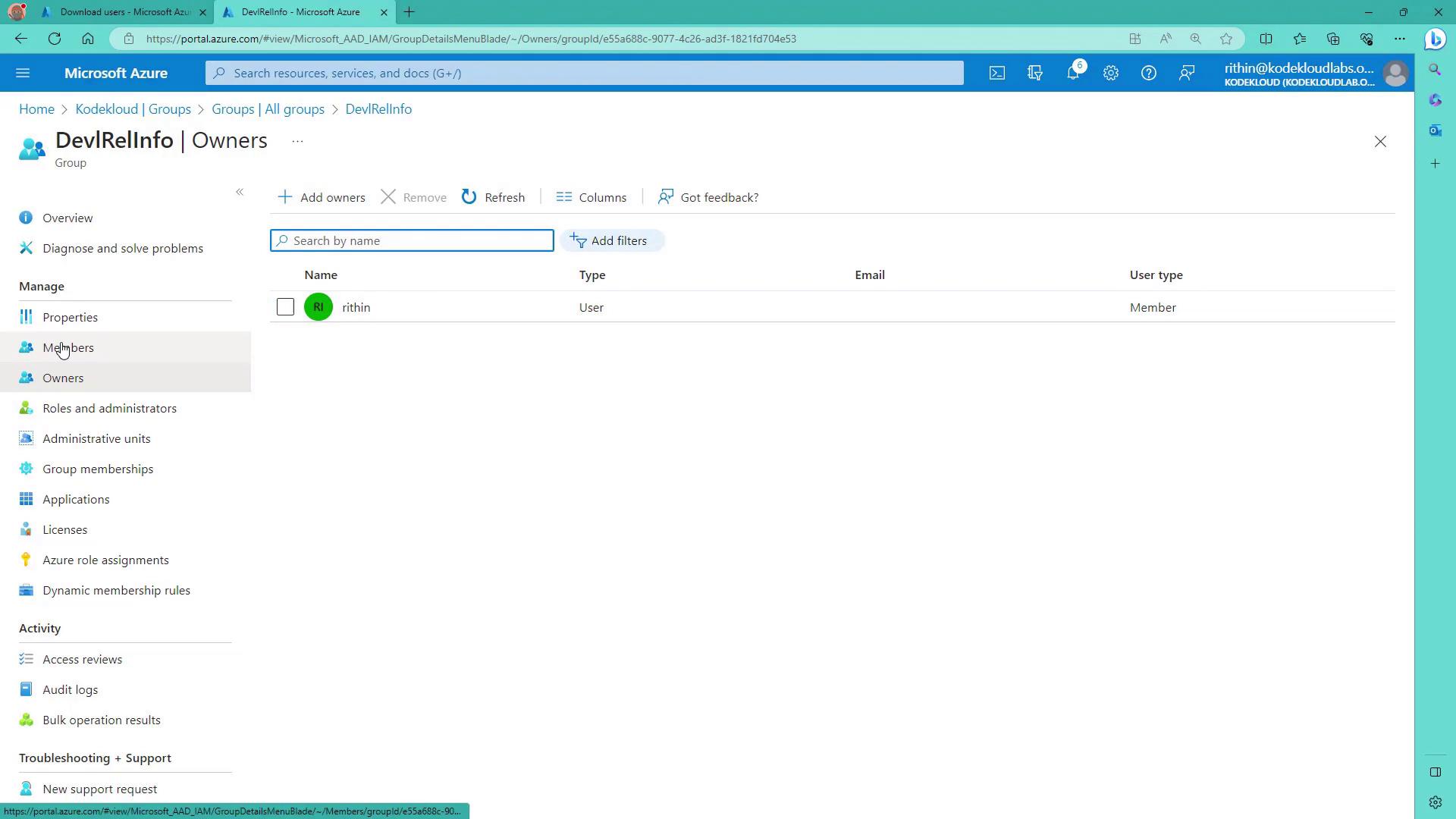The width and height of the screenshot is (1456, 819).
Task: Open the Bing Copilot sidebar icon
Action: (1435, 39)
